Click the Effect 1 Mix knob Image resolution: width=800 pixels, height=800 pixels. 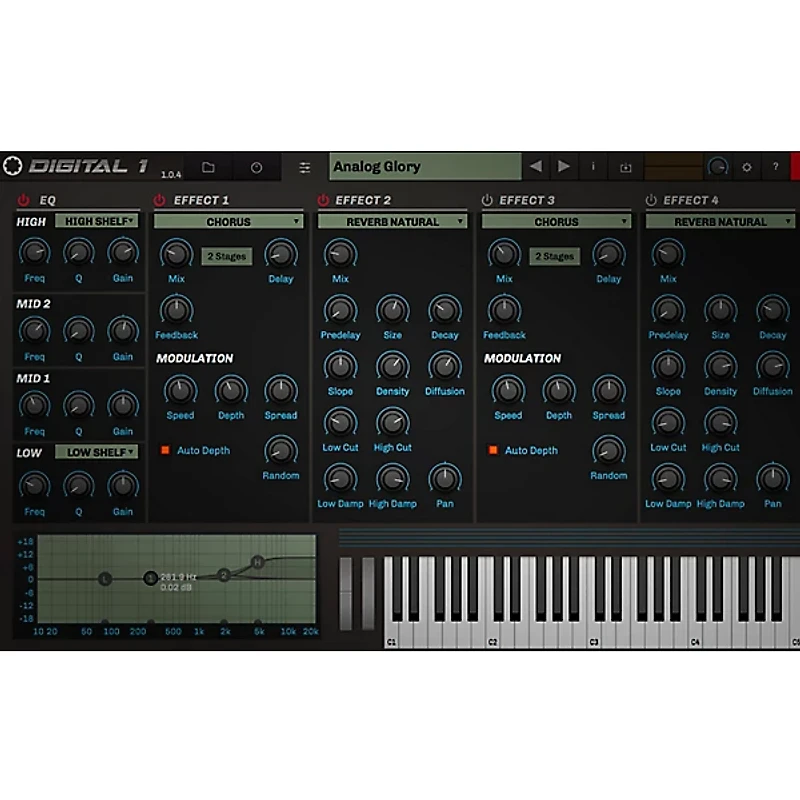click(177, 254)
